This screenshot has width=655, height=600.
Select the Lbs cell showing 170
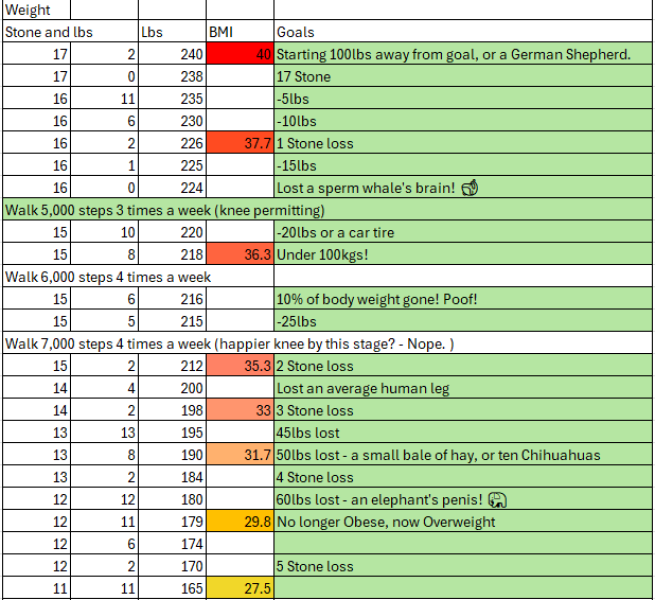[x=172, y=566]
